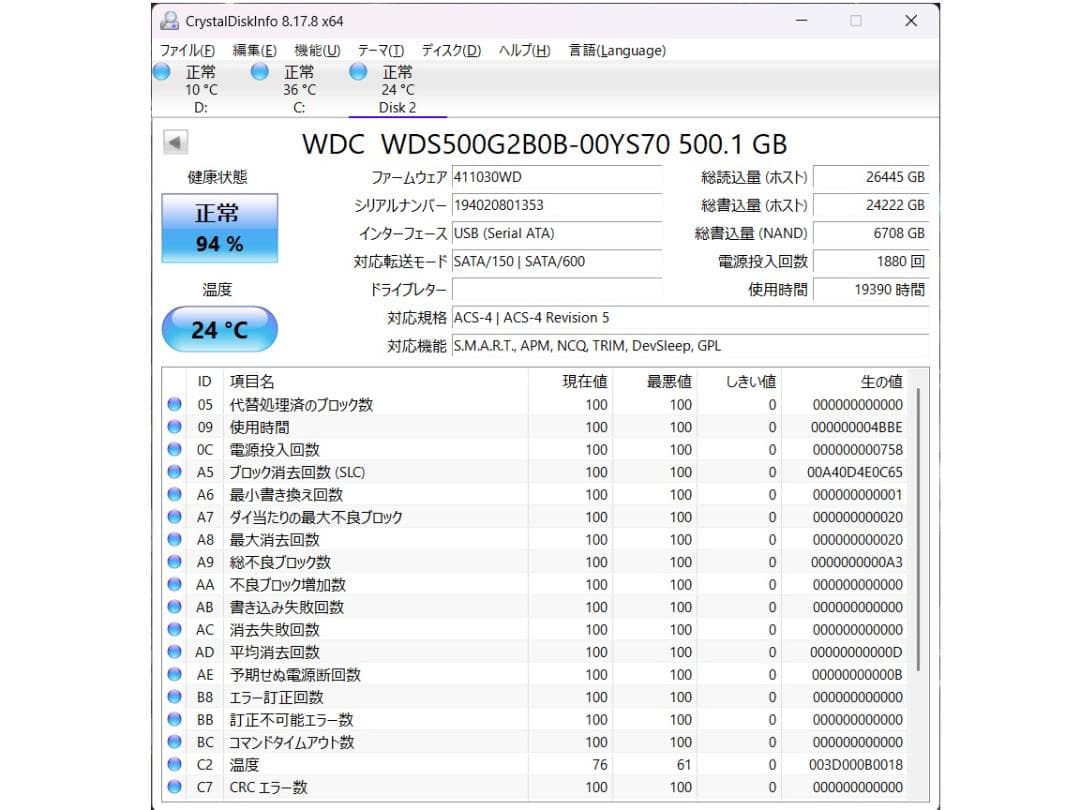Click the blue 正常 94% health status panel
Image resolution: width=1080 pixels, height=810 pixels.
(219, 228)
